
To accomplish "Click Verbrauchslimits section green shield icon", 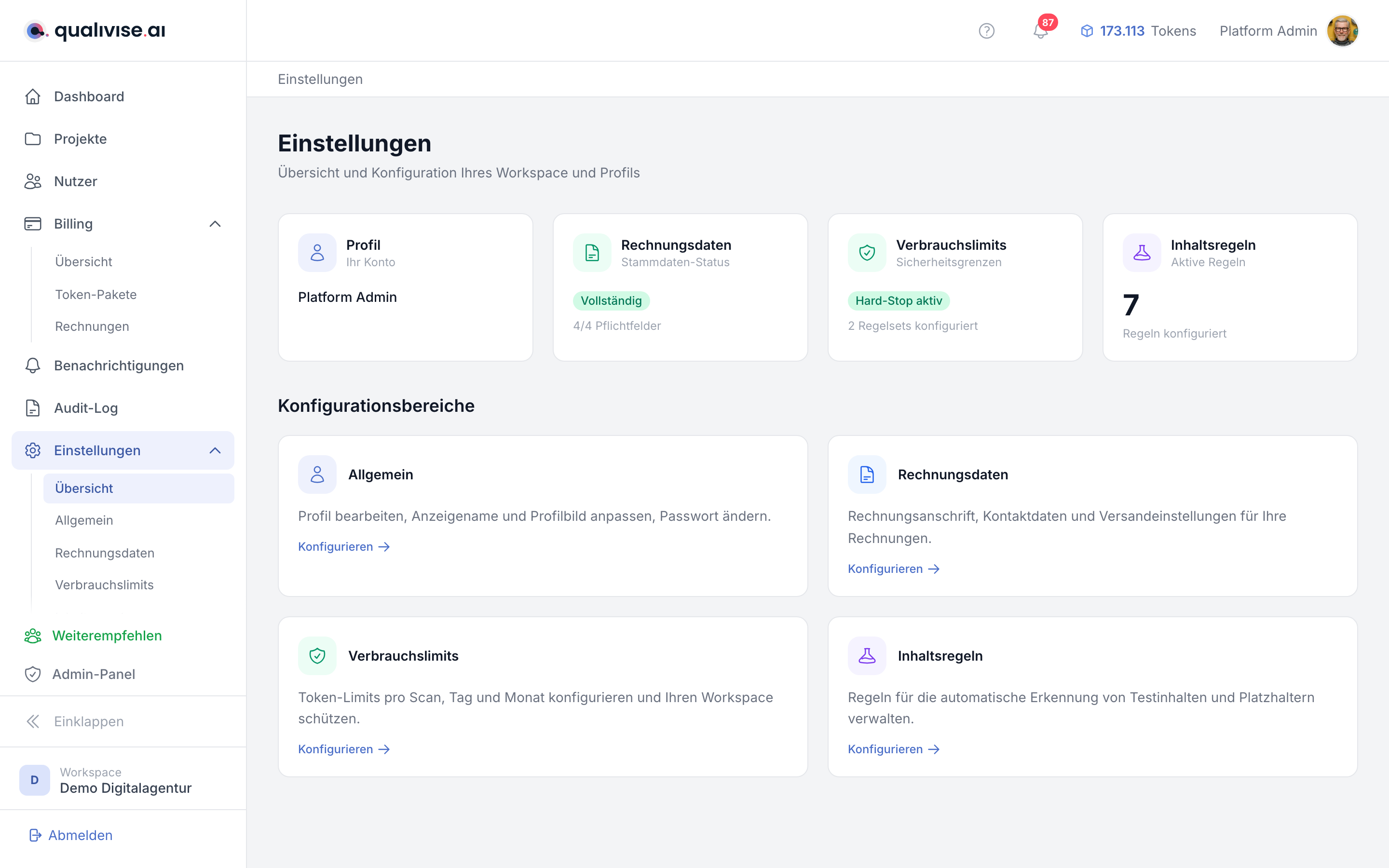I will pyautogui.click(x=317, y=656).
